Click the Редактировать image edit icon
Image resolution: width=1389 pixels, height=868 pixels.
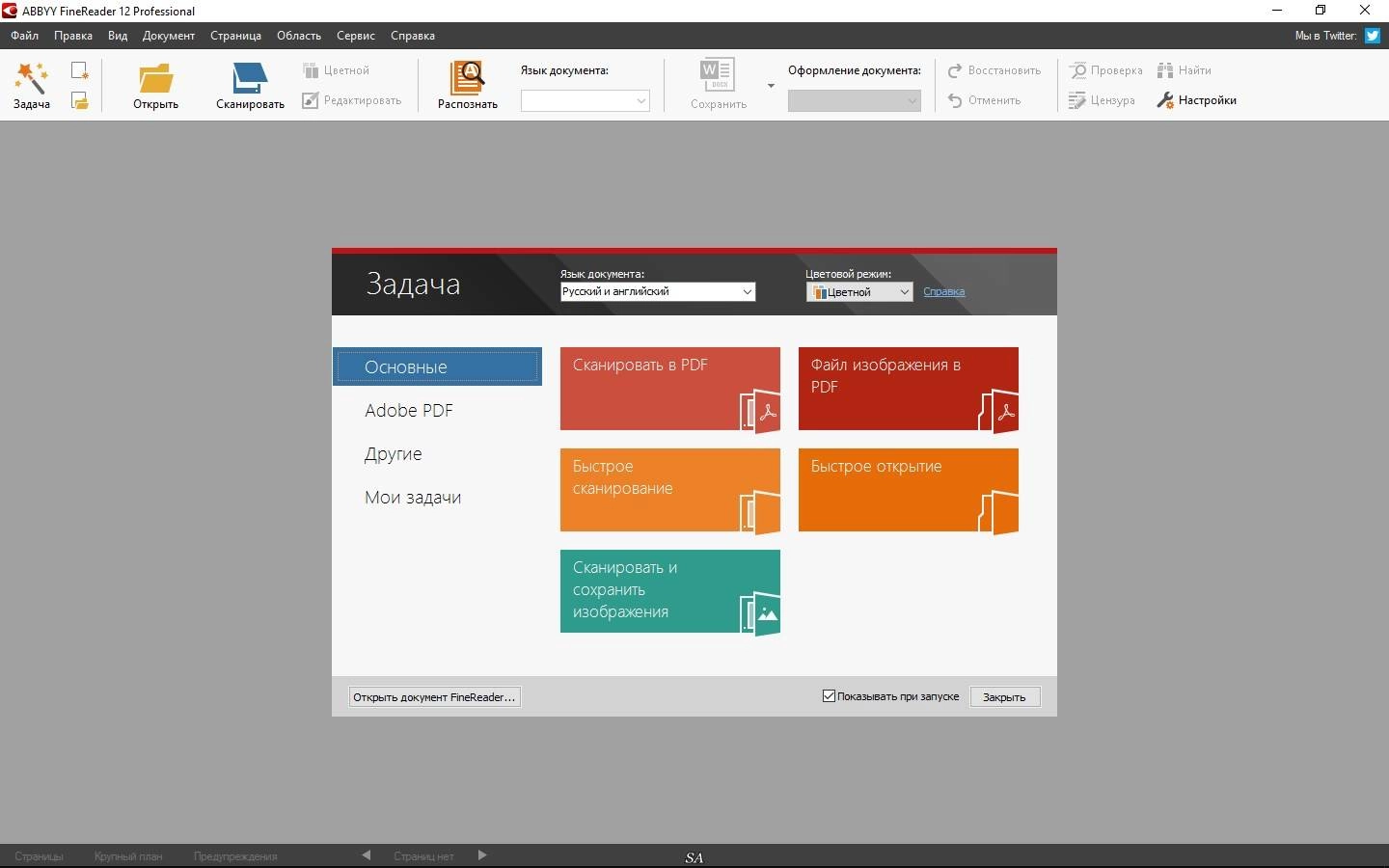pos(311,100)
